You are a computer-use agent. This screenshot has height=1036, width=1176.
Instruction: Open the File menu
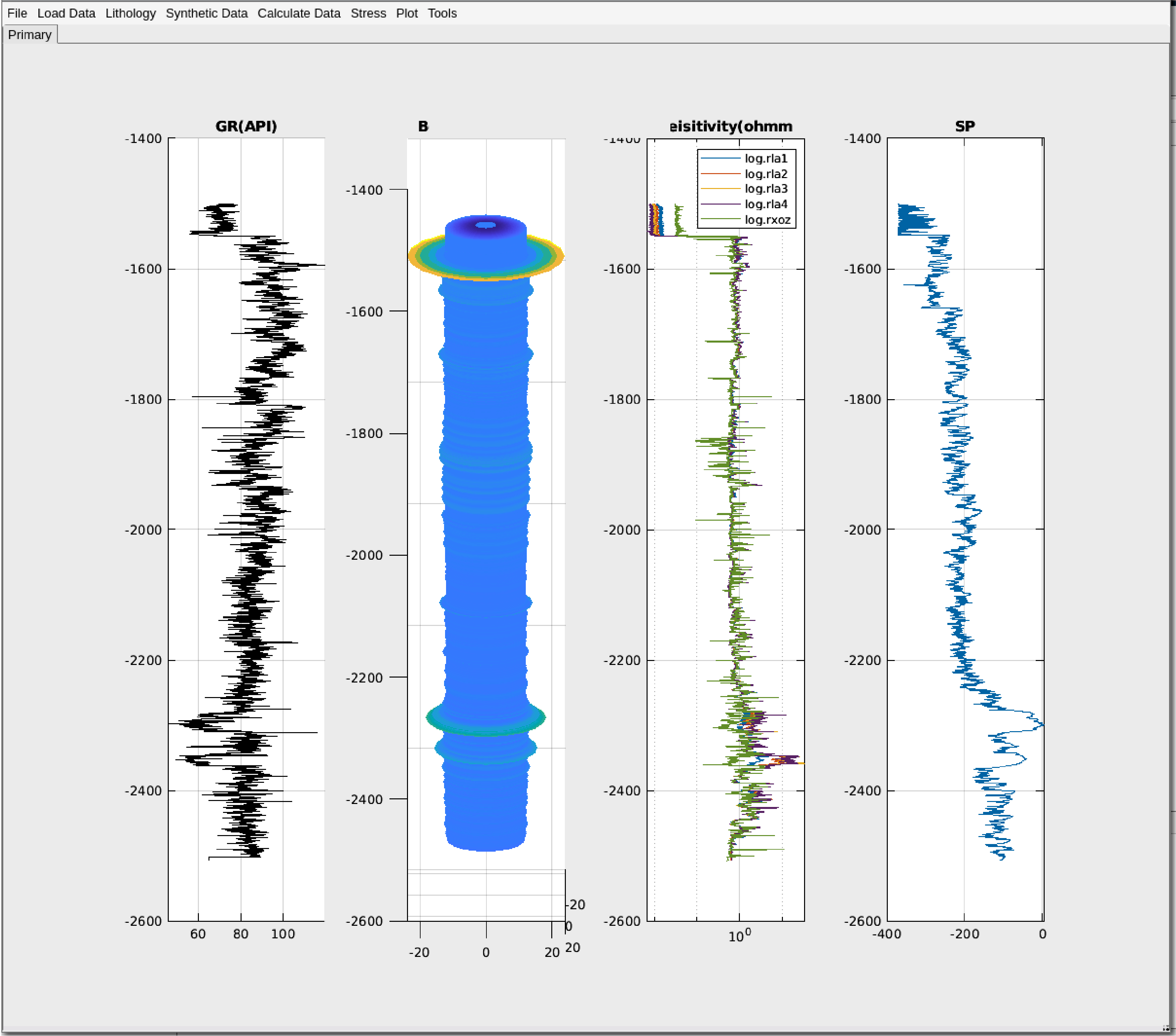[x=17, y=13]
